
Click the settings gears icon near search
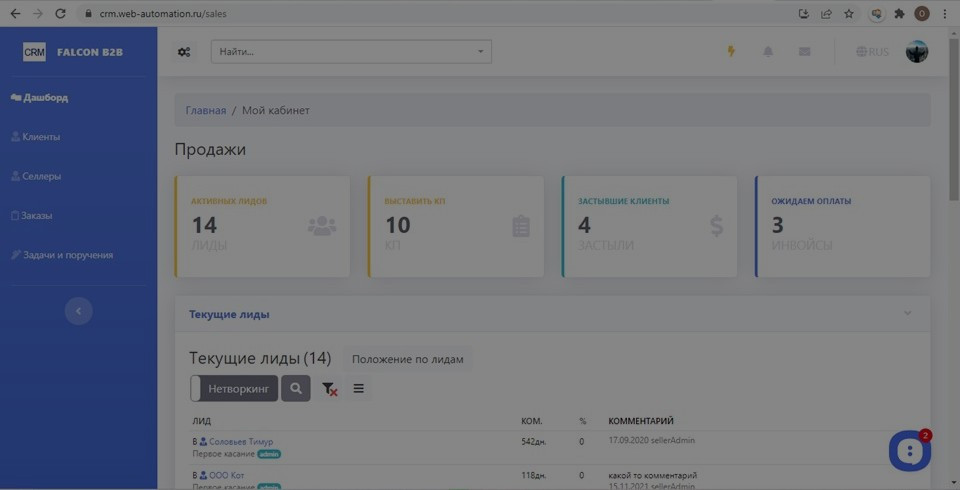184,52
